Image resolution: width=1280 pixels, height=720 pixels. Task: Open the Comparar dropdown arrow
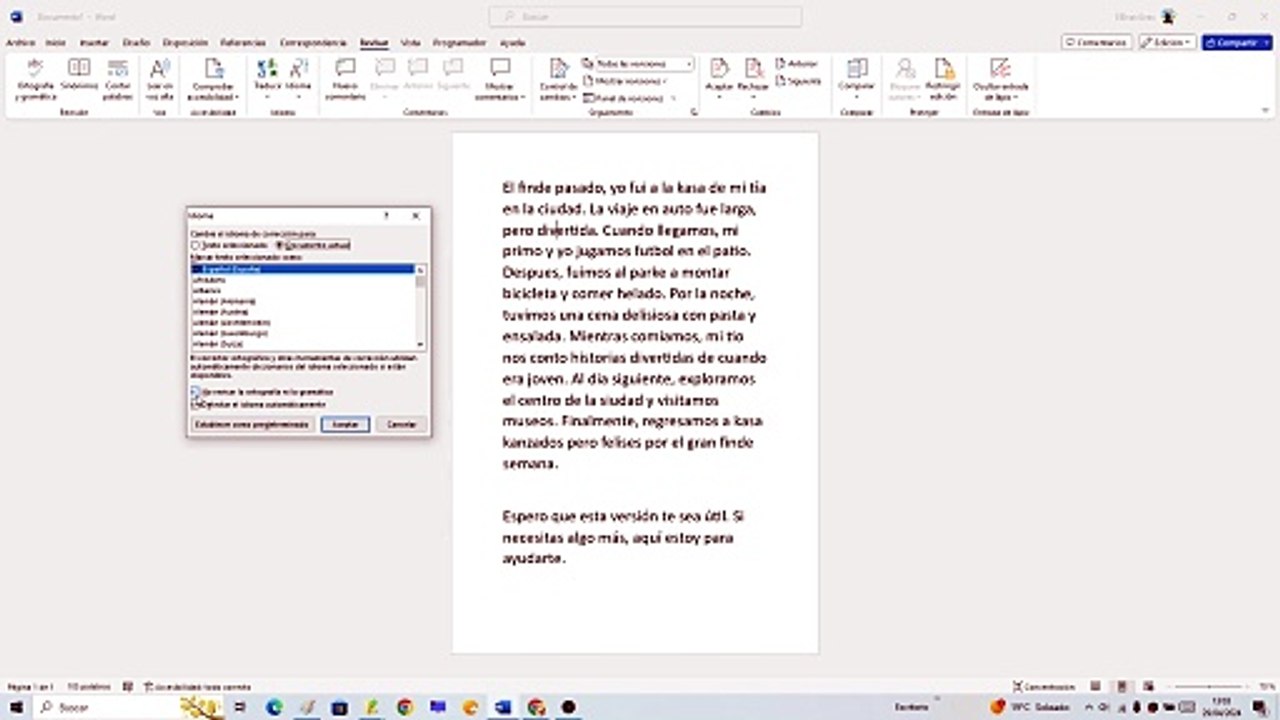(x=856, y=97)
